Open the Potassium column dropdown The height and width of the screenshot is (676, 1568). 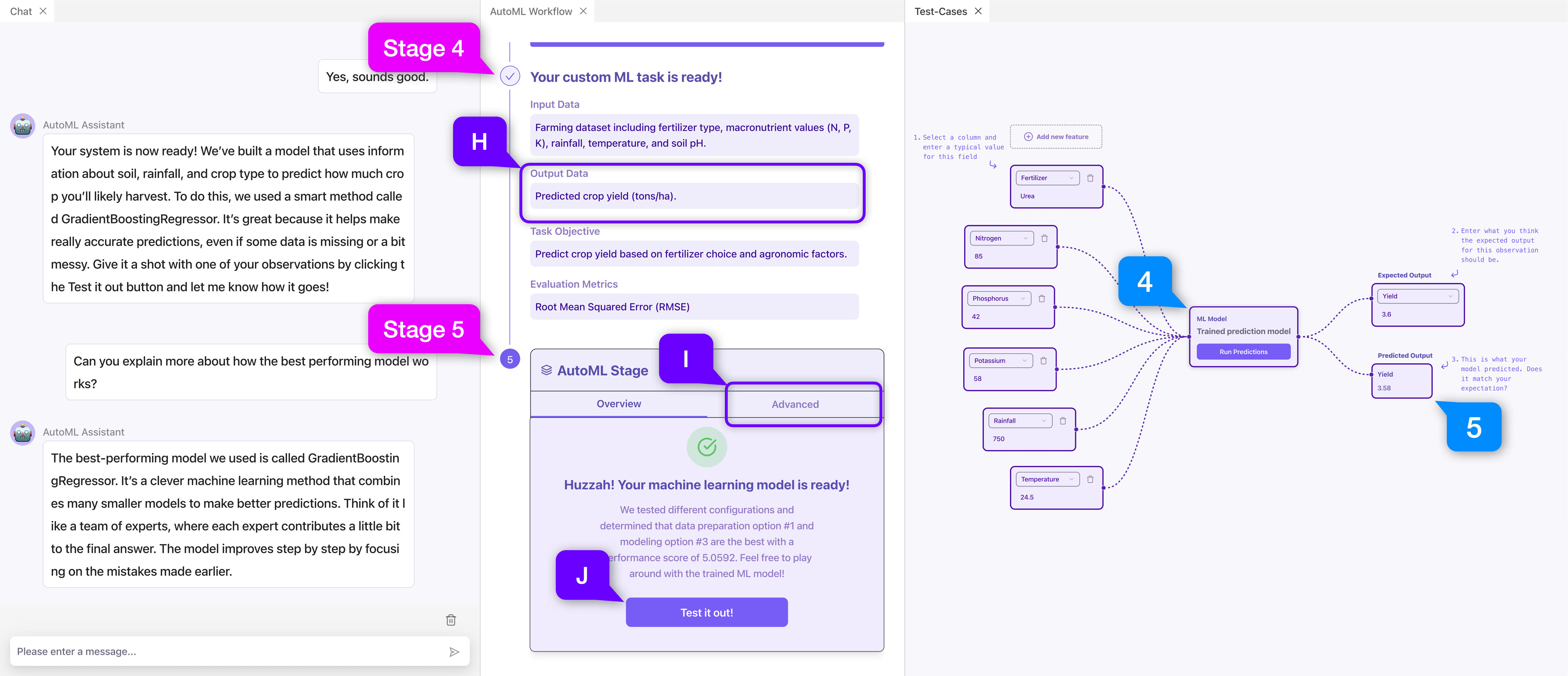(x=1001, y=361)
